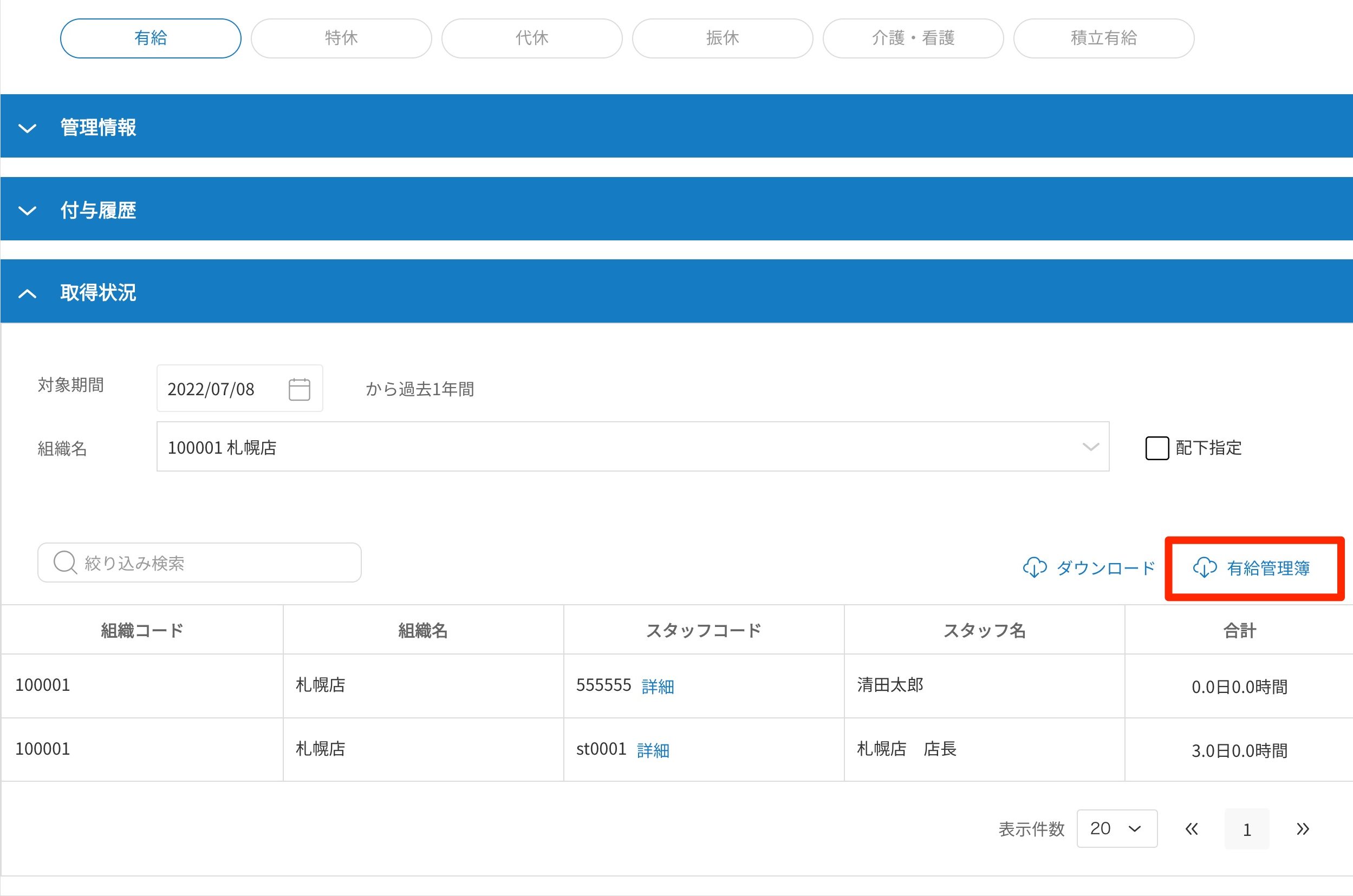Go to previous page with double-left arrows

1191,828
